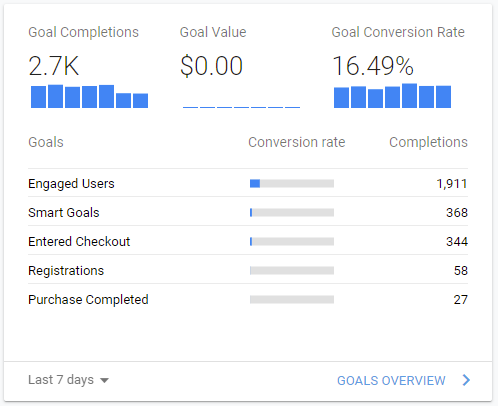The height and width of the screenshot is (406, 498).
Task: Click the Purchase Completed conversion rate bar
Action: pyautogui.click(x=292, y=299)
